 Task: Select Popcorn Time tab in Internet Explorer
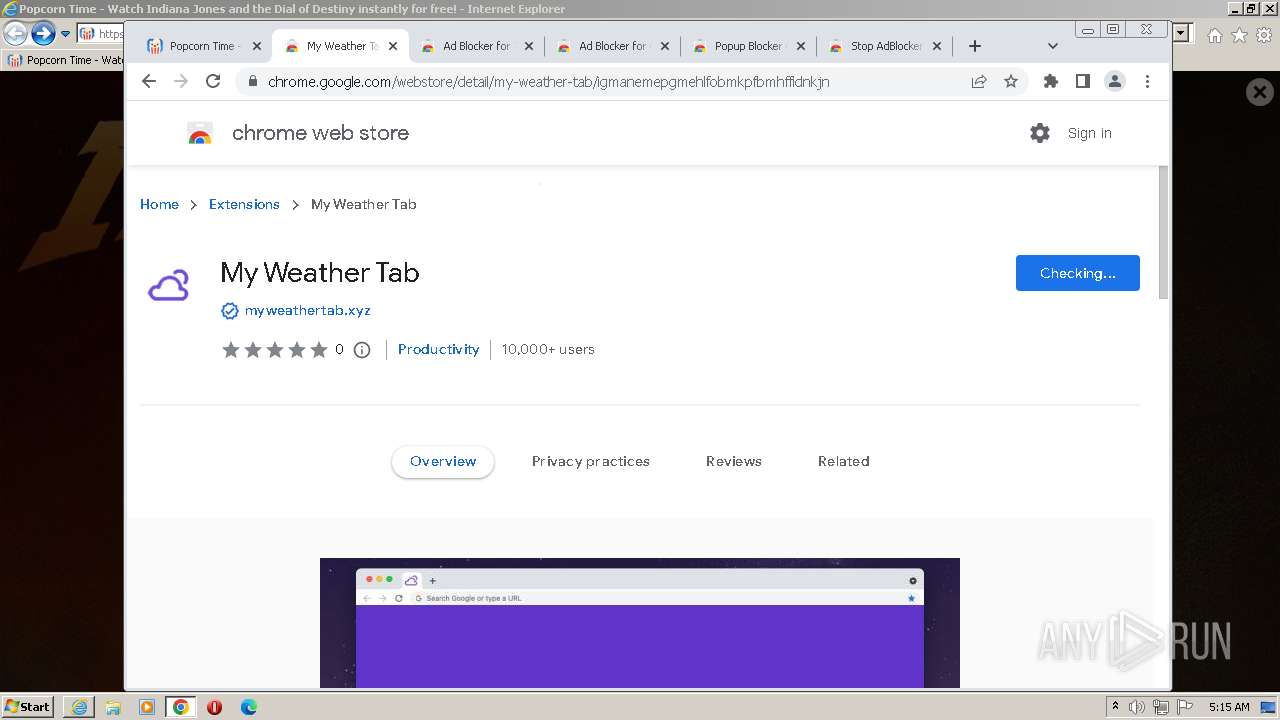pyautogui.click(x=64, y=60)
